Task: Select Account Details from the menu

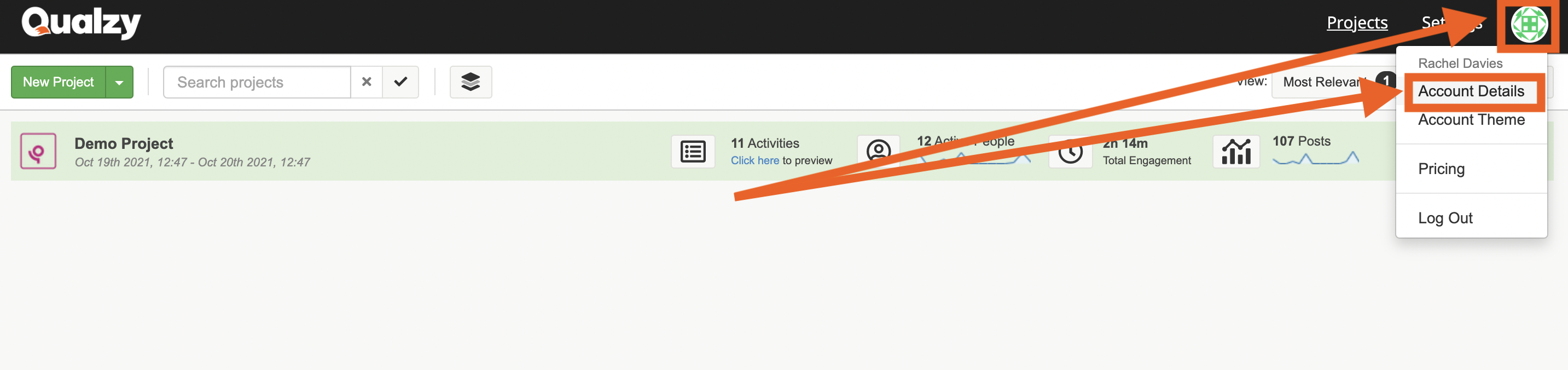Action: 1471,91
